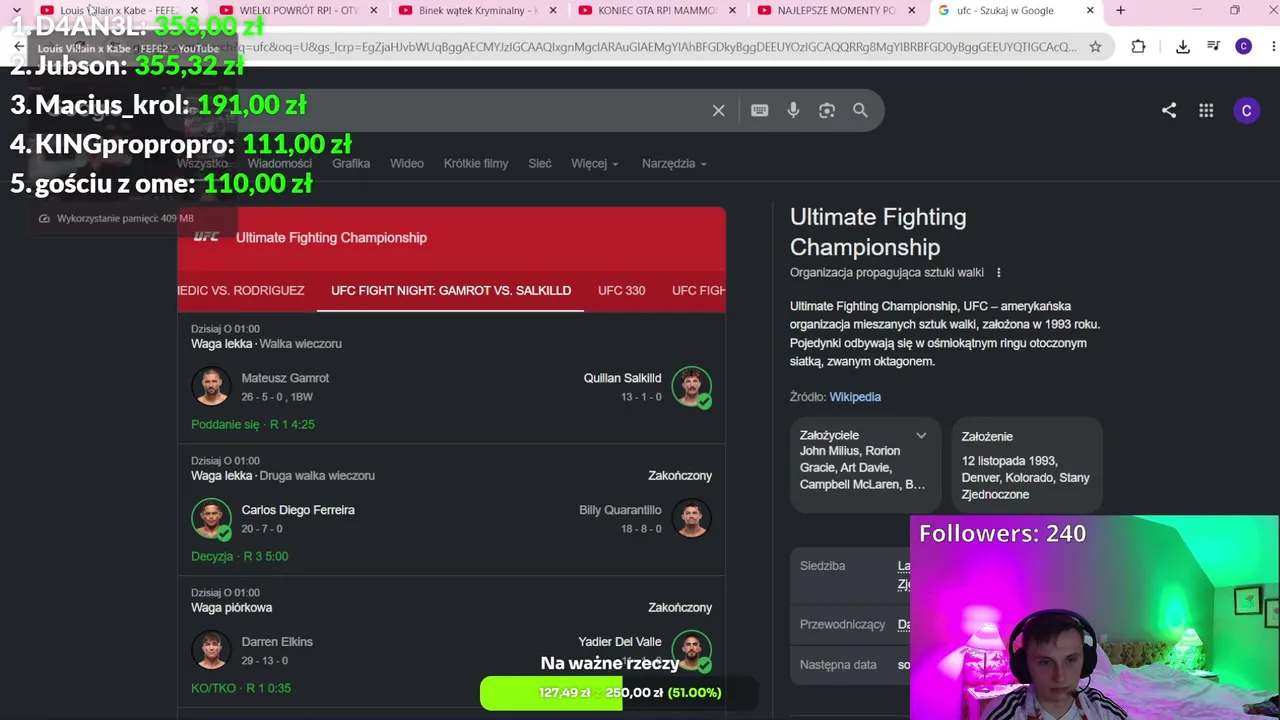
Task: Focus the Google search input field
Action: click(440, 110)
